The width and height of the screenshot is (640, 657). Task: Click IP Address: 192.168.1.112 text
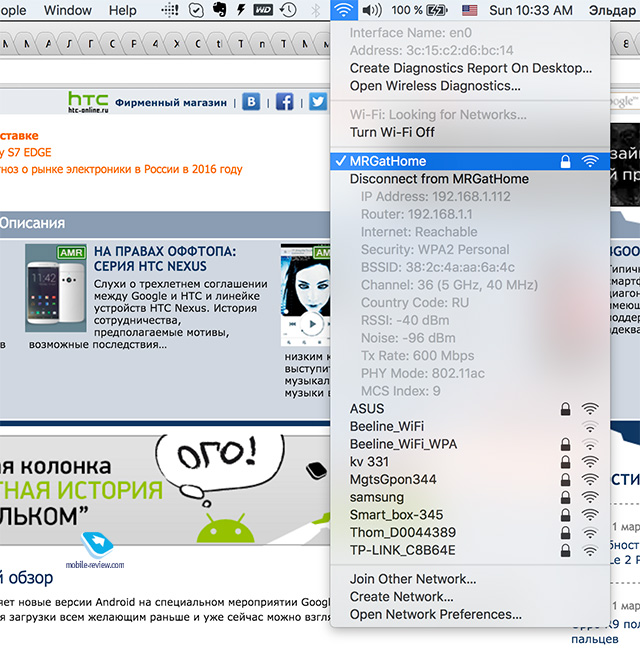tap(435, 197)
